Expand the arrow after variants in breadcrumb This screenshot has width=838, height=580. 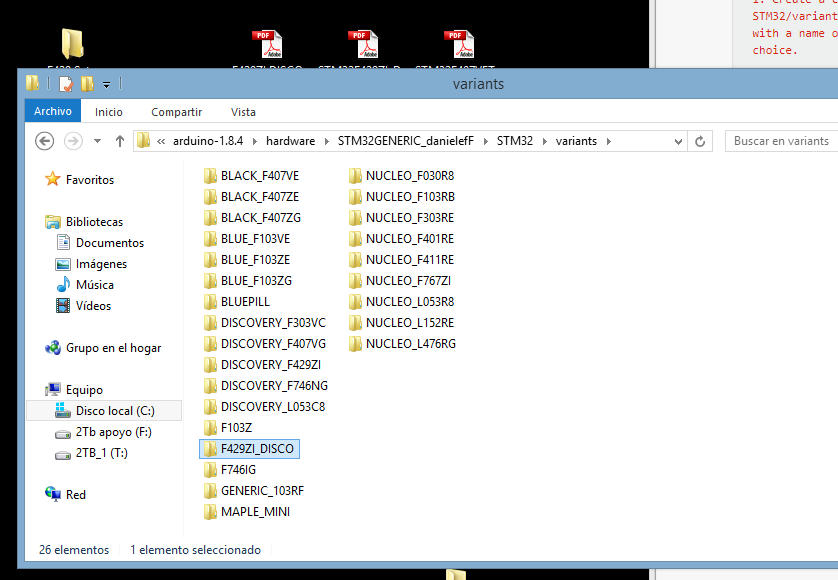coord(608,142)
